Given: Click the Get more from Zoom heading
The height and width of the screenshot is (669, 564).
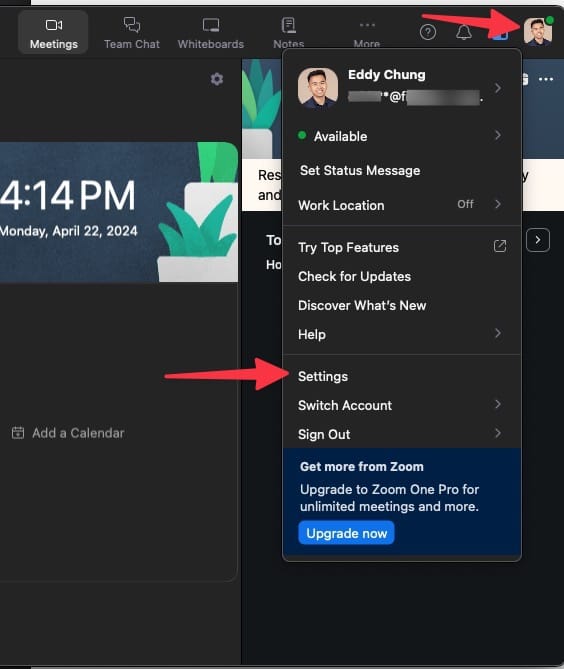Looking at the screenshot, I should (x=362, y=467).
